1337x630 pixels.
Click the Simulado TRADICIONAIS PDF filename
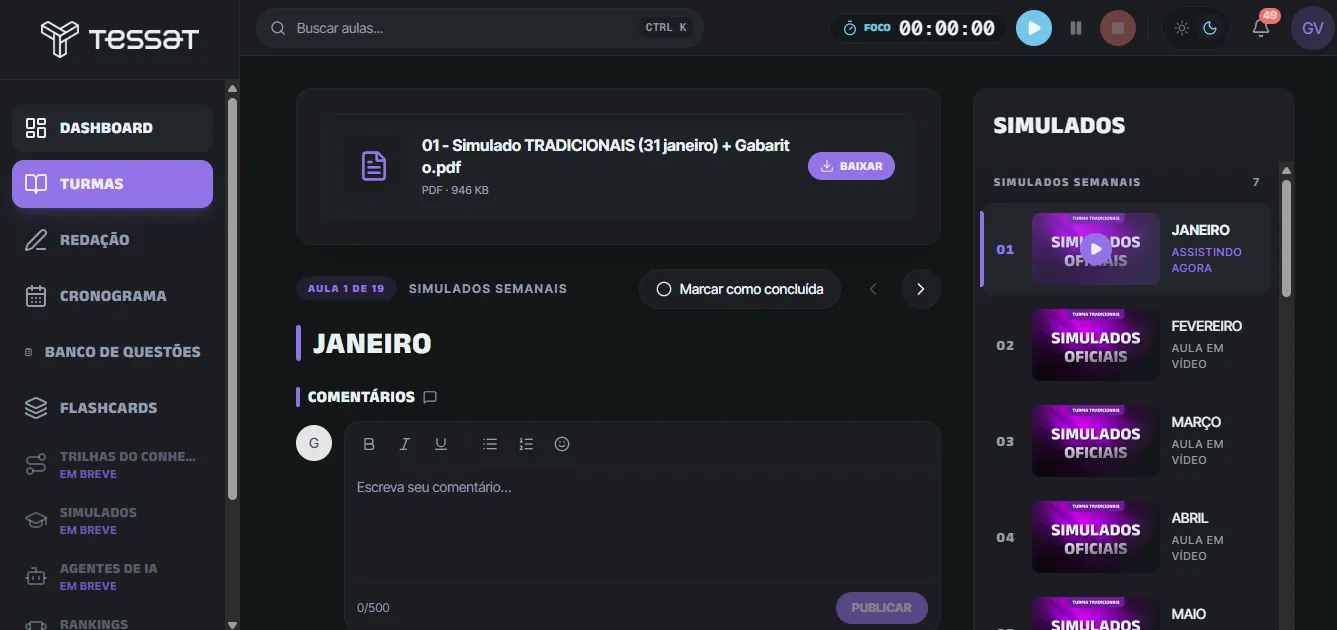[606, 156]
